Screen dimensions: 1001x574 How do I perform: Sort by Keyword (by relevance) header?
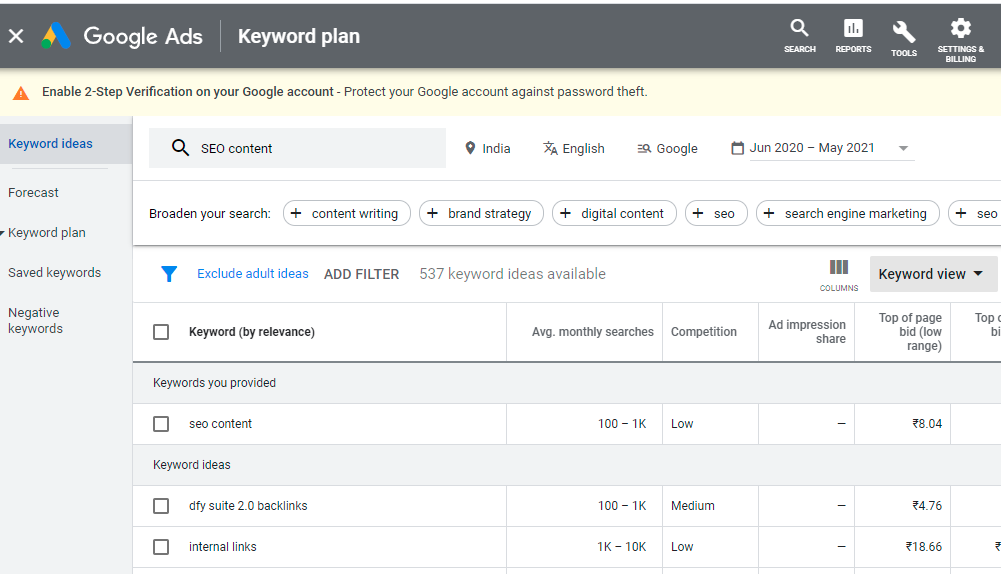[252, 332]
